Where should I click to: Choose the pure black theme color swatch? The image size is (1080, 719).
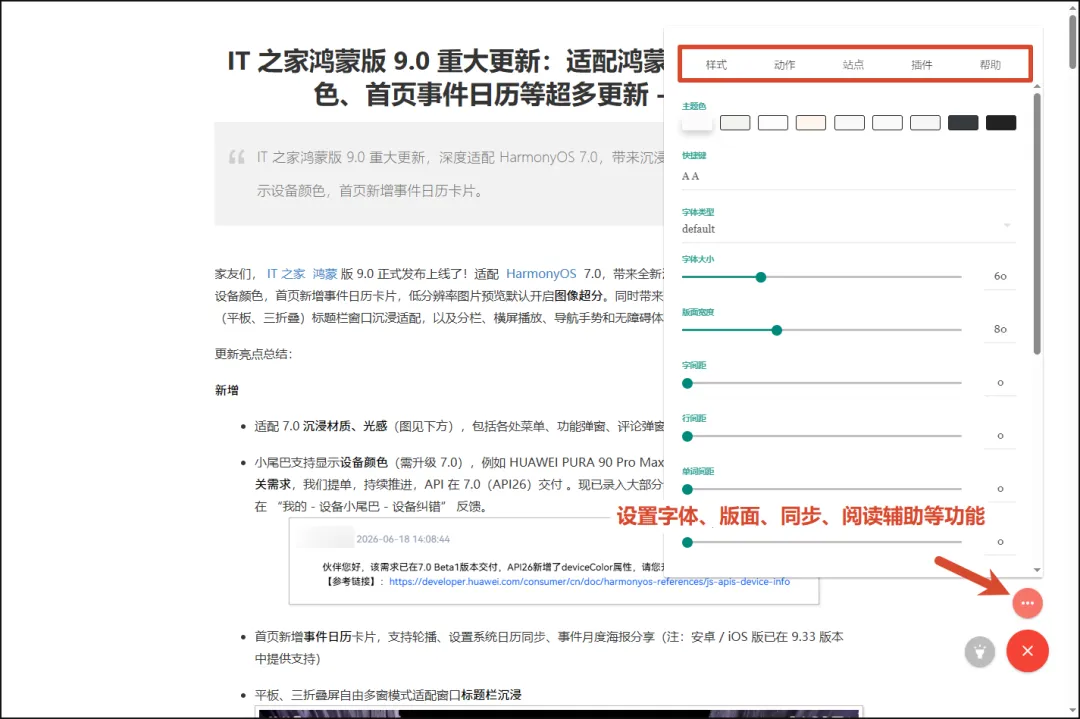(x=1001, y=123)
